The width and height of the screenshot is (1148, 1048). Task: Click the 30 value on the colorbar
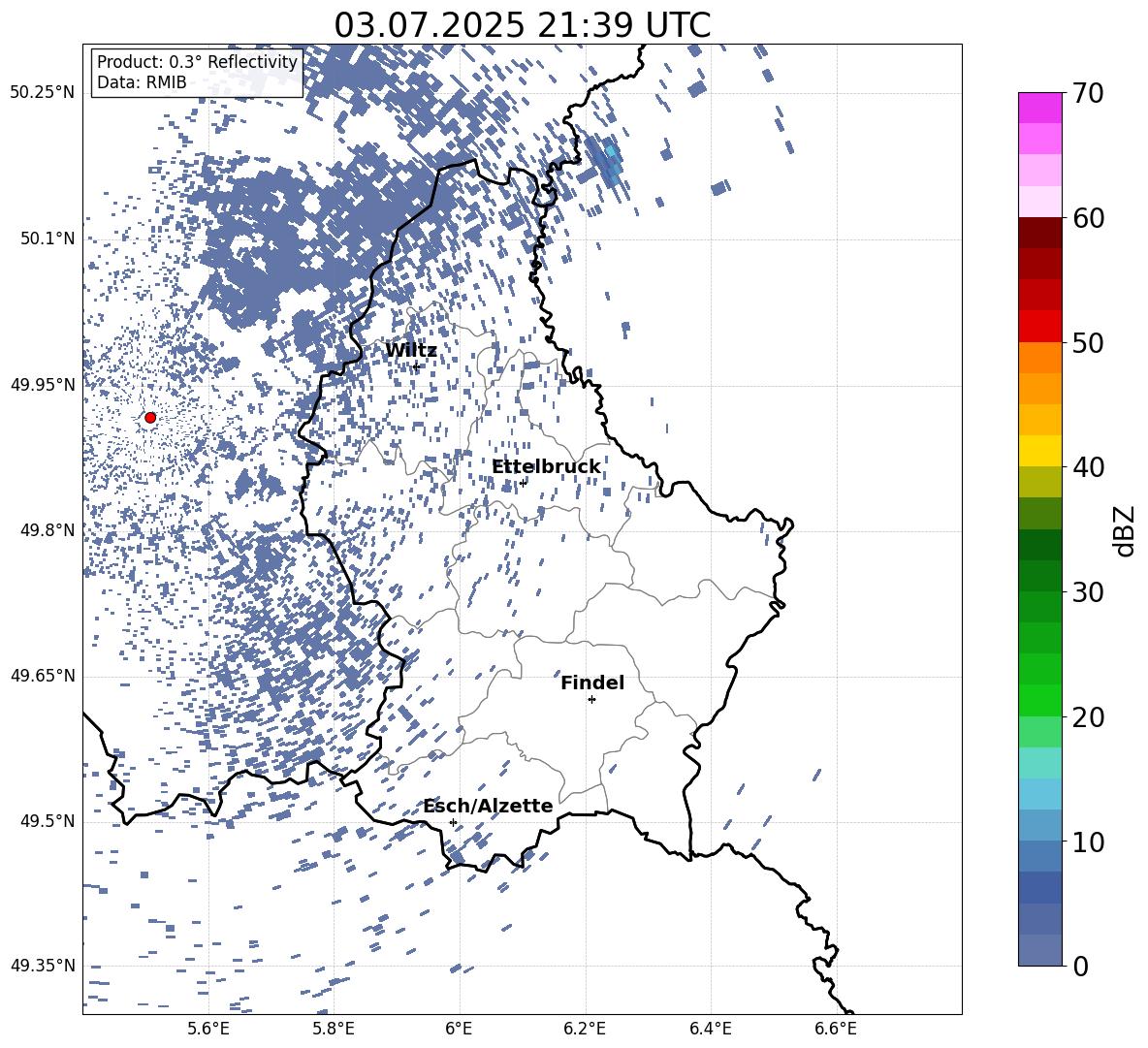point(1088,592)
